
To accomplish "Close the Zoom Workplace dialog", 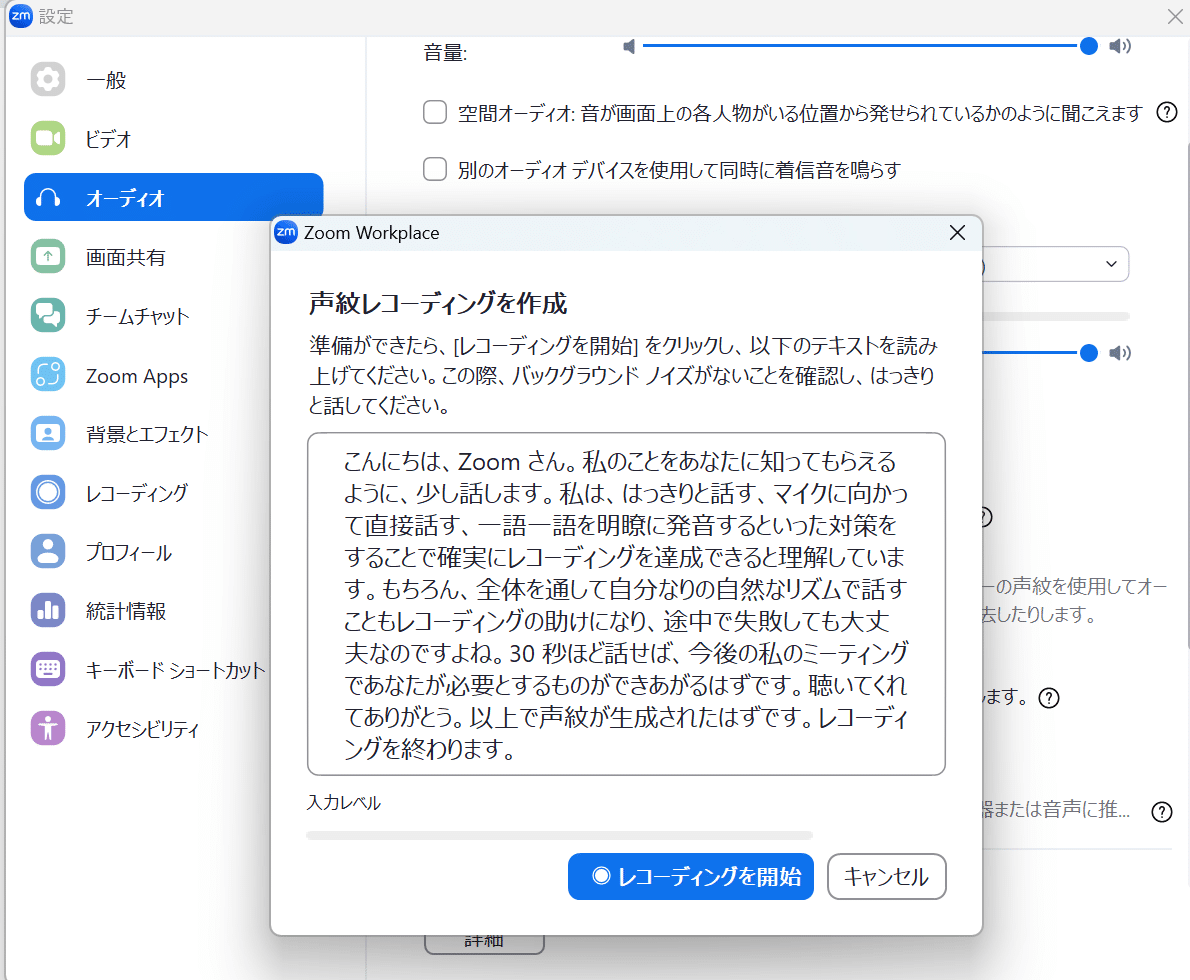I will (957, 232).
